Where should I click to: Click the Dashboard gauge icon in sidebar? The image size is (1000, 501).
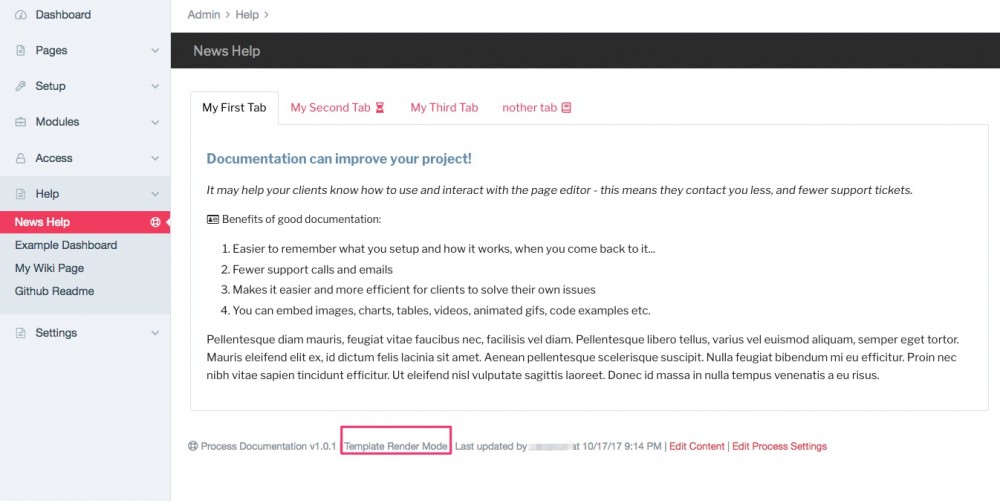(21, 15)
